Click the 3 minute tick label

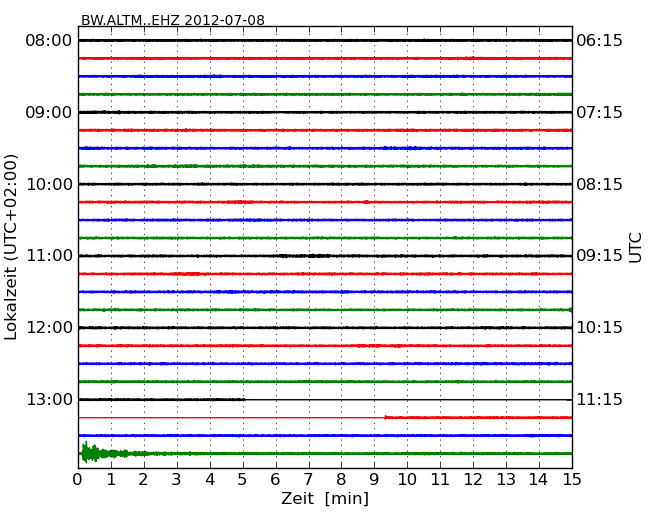pyautogui.click(x=177, y=480)
